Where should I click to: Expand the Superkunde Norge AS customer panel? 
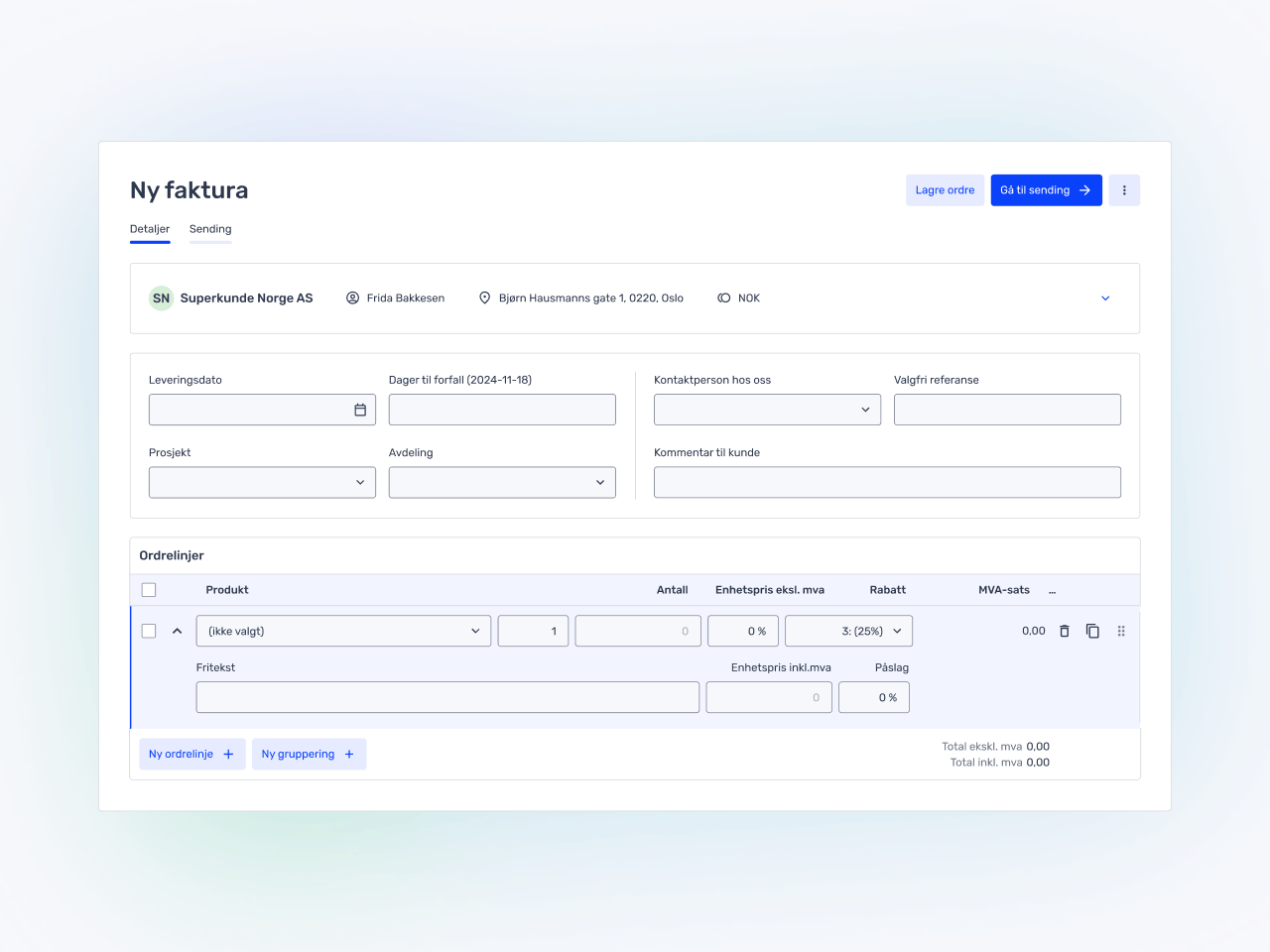(1105, 298)
